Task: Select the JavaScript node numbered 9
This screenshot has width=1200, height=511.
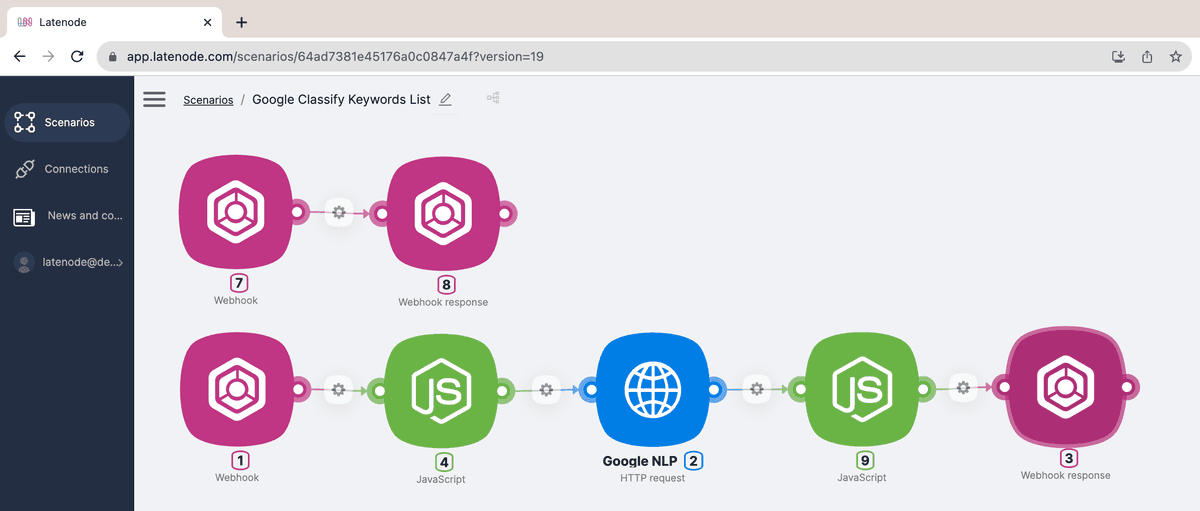Action: pyautogui.click(x=862, y=389)
